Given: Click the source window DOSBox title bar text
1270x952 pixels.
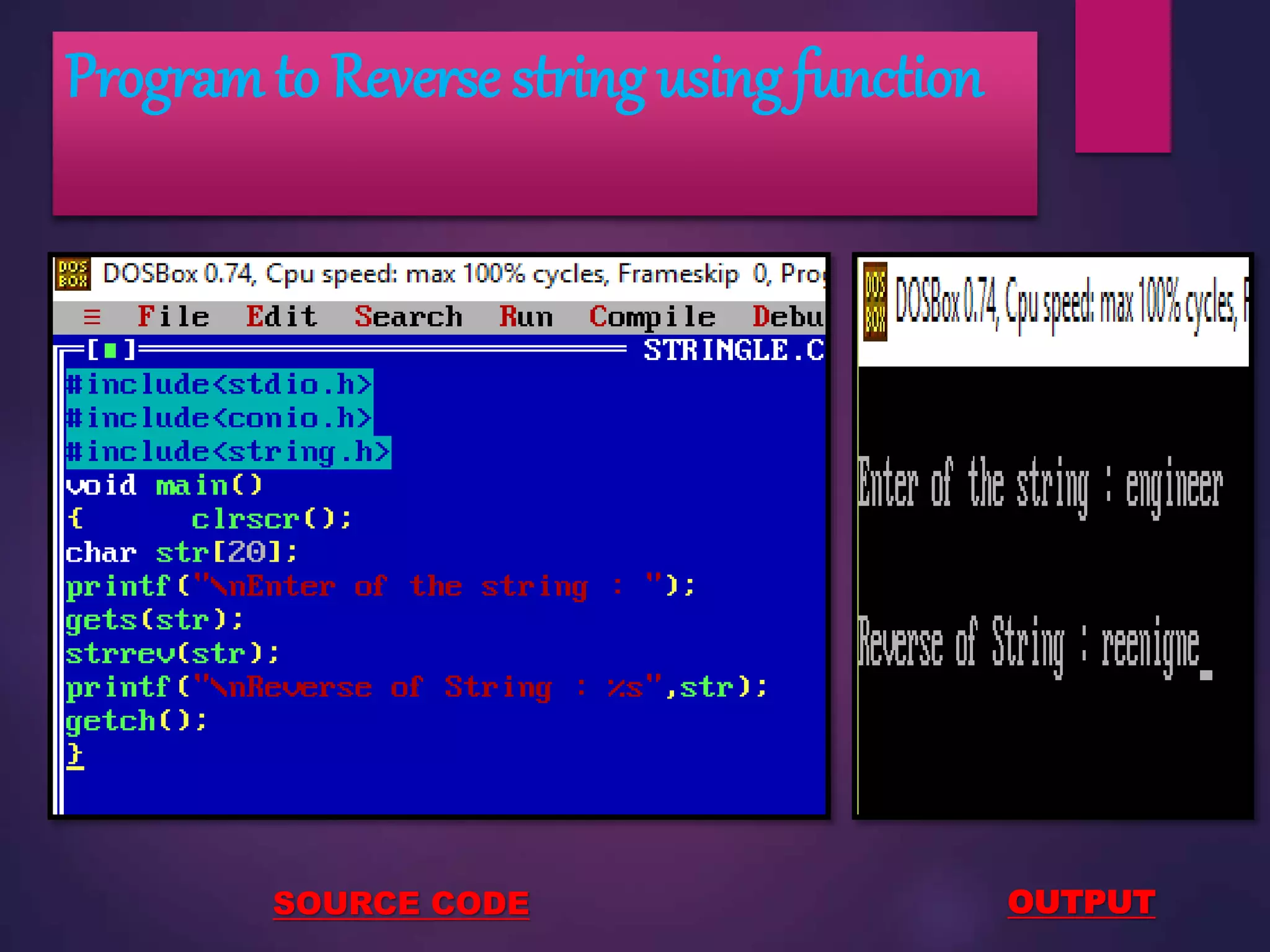Looking at the screenshot, I should 463,274.
